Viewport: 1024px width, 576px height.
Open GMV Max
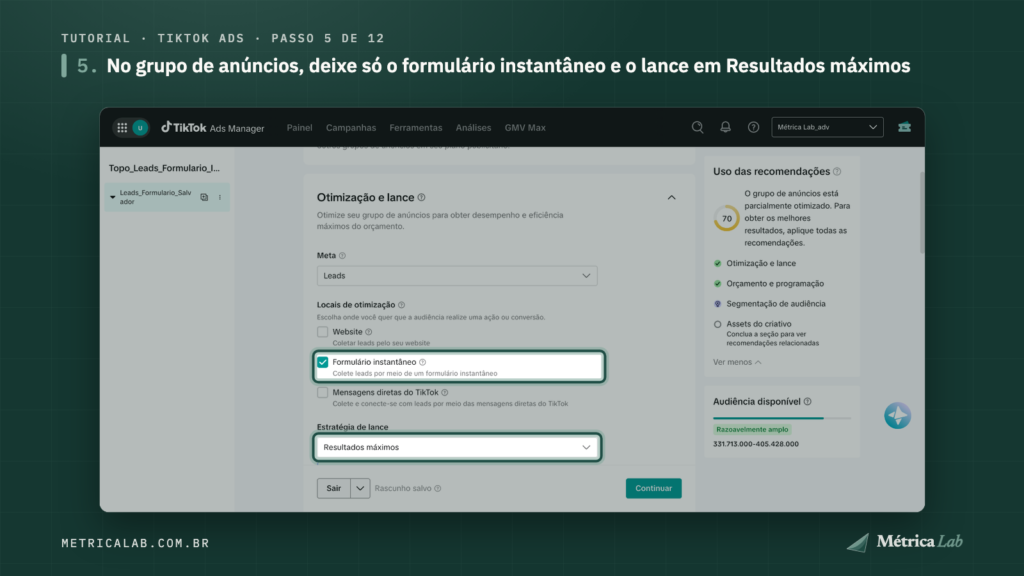point(525,128)
